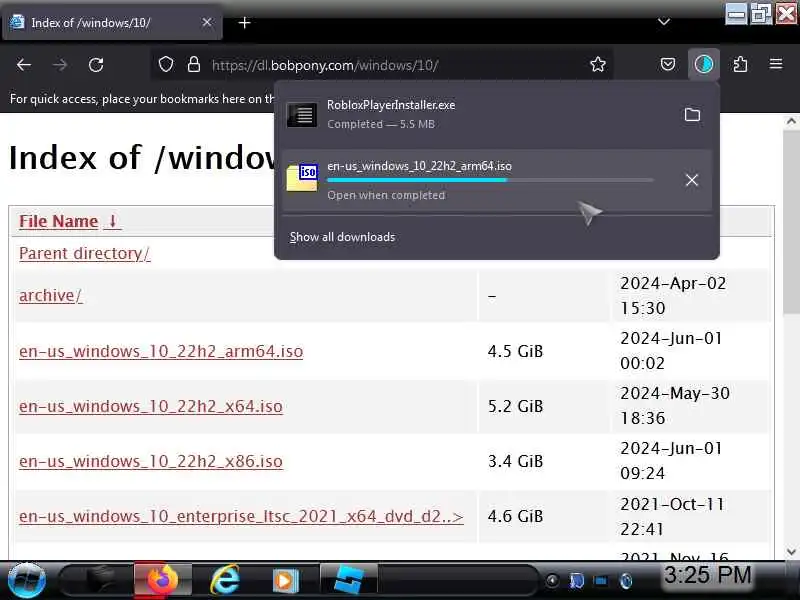This screenshot has height=600, width=800.
Task: Cancel the arm64 iso download
Action: [692, 180]
